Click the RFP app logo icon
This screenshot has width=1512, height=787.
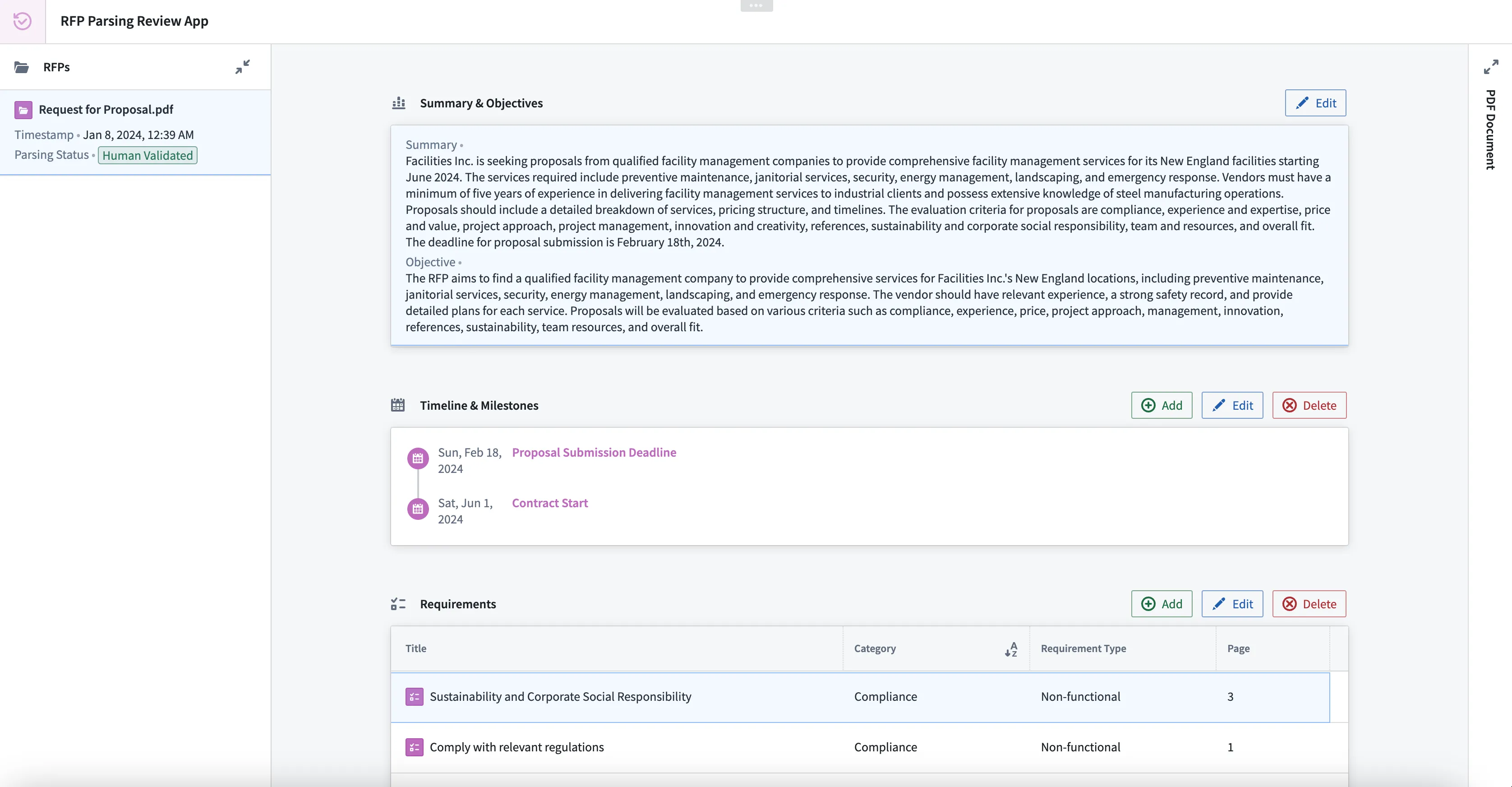click(22, 21)
